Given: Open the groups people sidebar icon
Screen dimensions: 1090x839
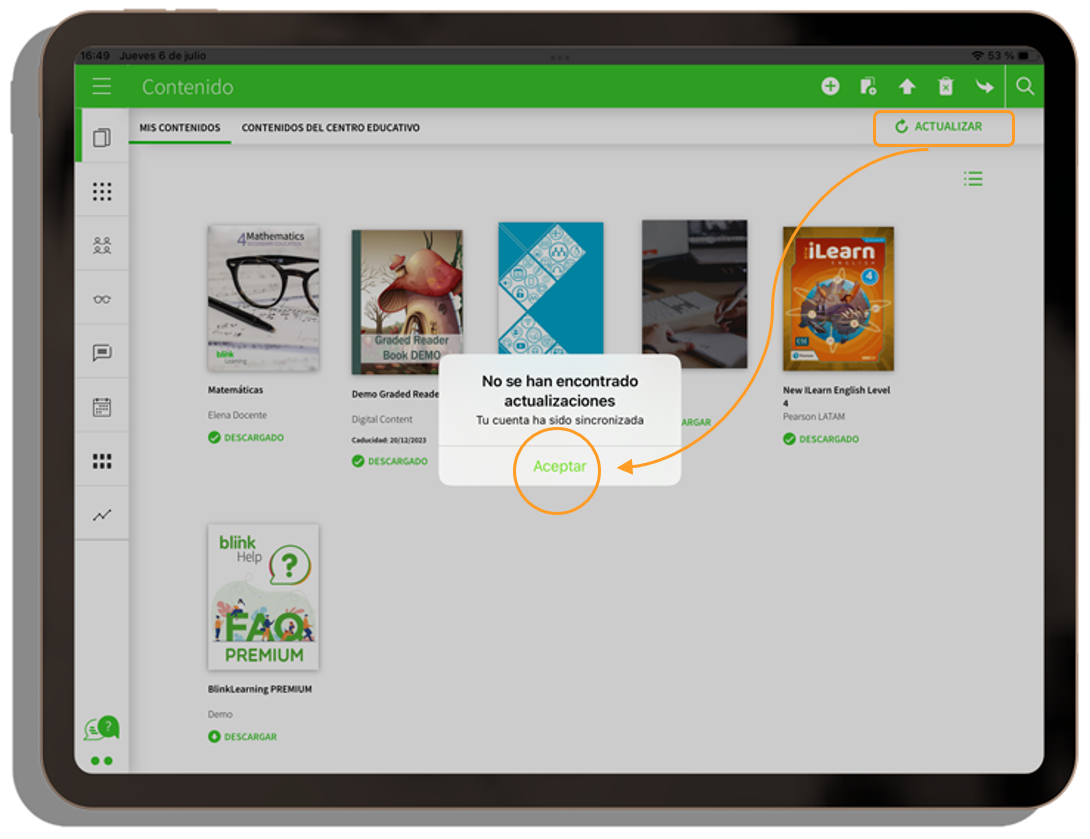Looking at the screenshot, I should (x=102, y=245).
